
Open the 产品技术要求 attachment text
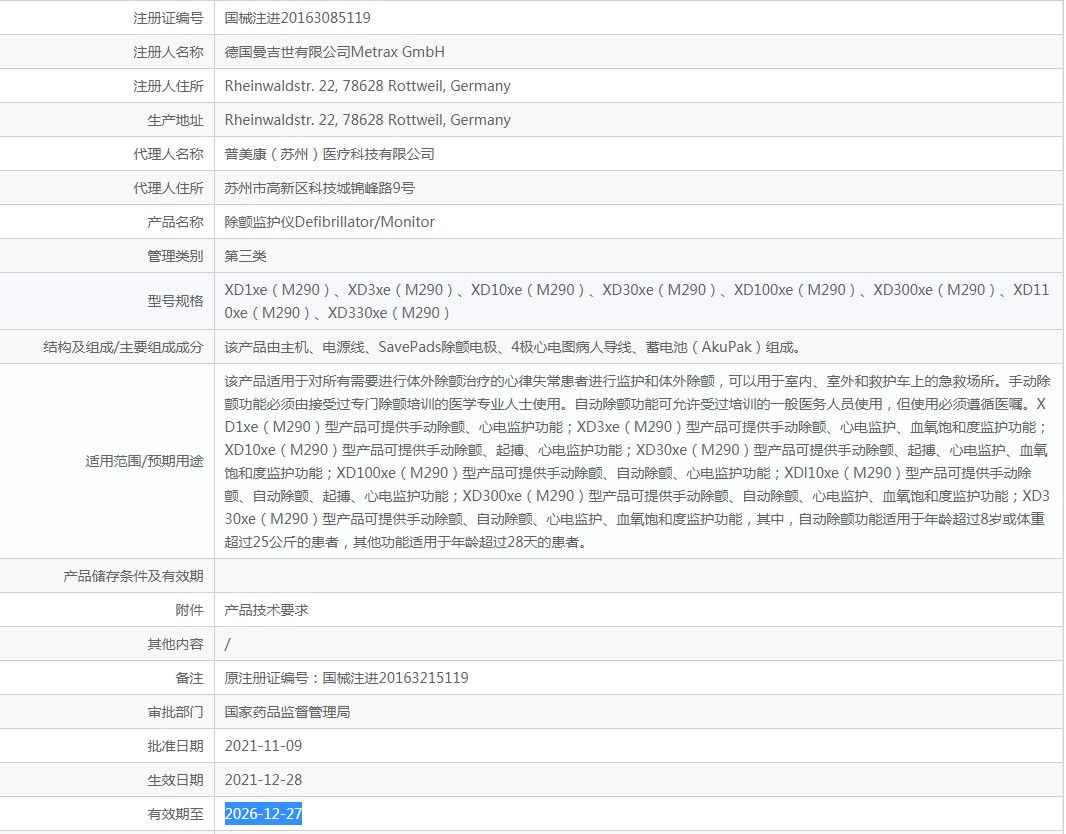266,610
